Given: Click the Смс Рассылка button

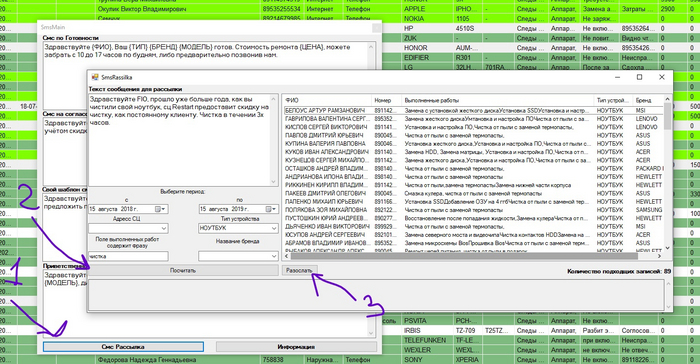Looking at the screenshot, I should click(x=123, y=347).
